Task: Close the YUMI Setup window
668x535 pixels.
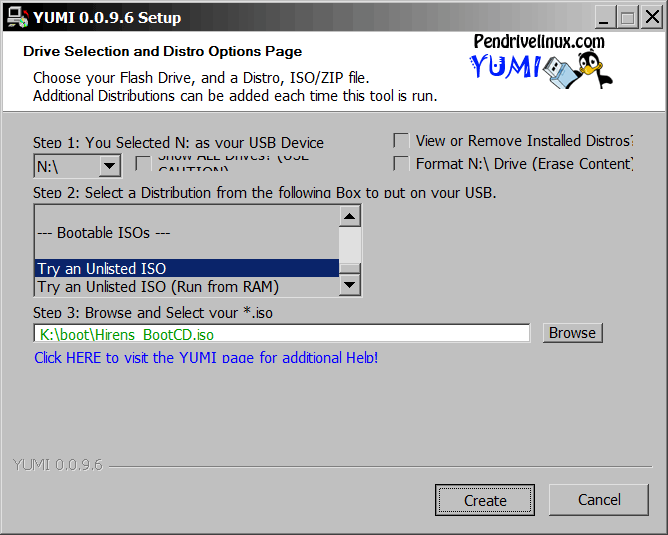Action: click(649, 17)
